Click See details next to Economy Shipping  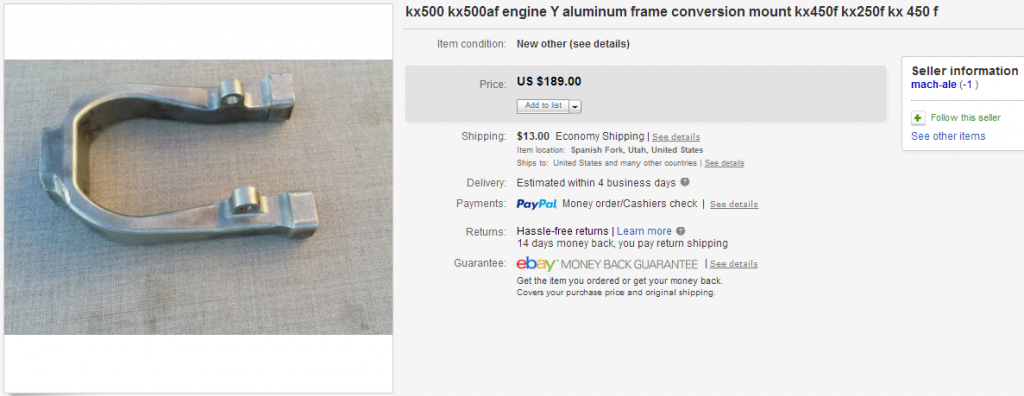click(x=676, y=137)
